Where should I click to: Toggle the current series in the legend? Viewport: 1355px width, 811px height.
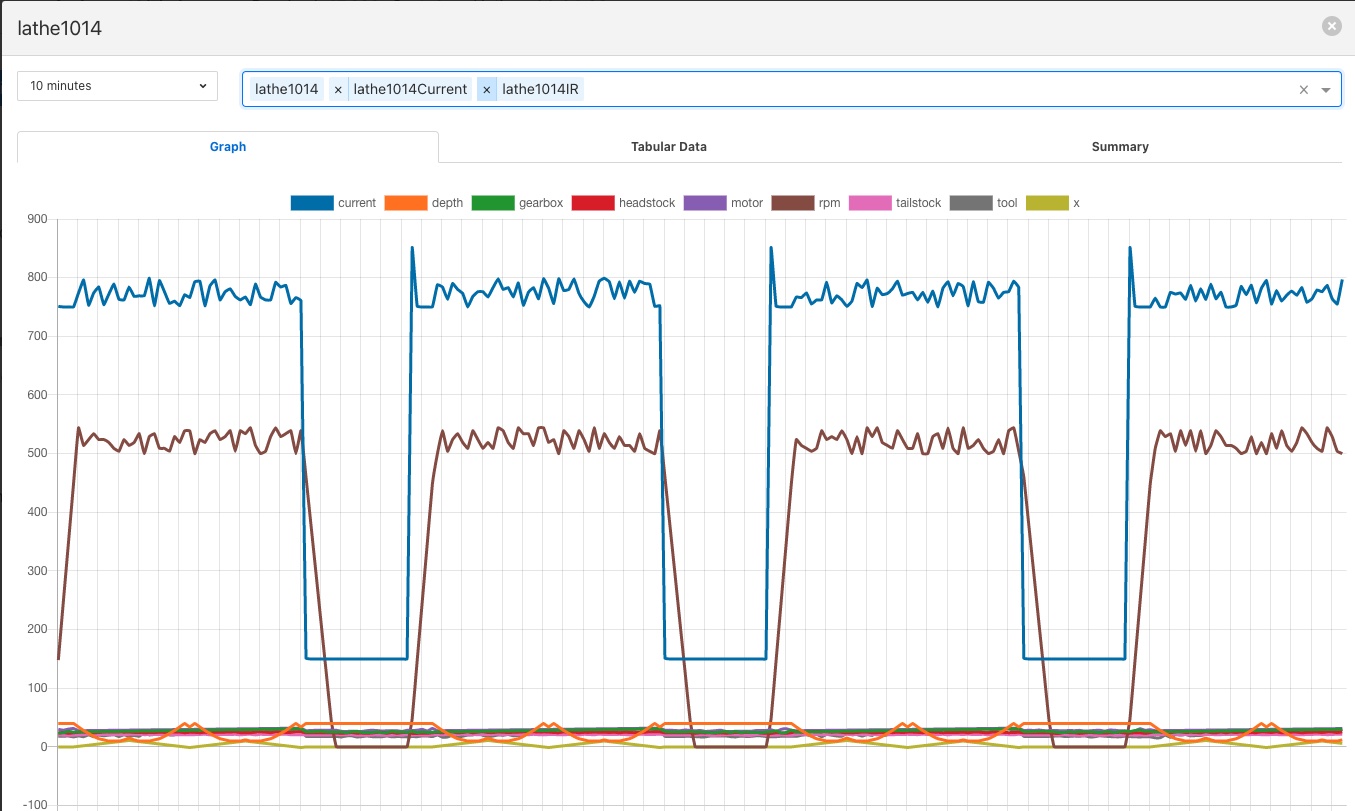[x=333, y=203]
